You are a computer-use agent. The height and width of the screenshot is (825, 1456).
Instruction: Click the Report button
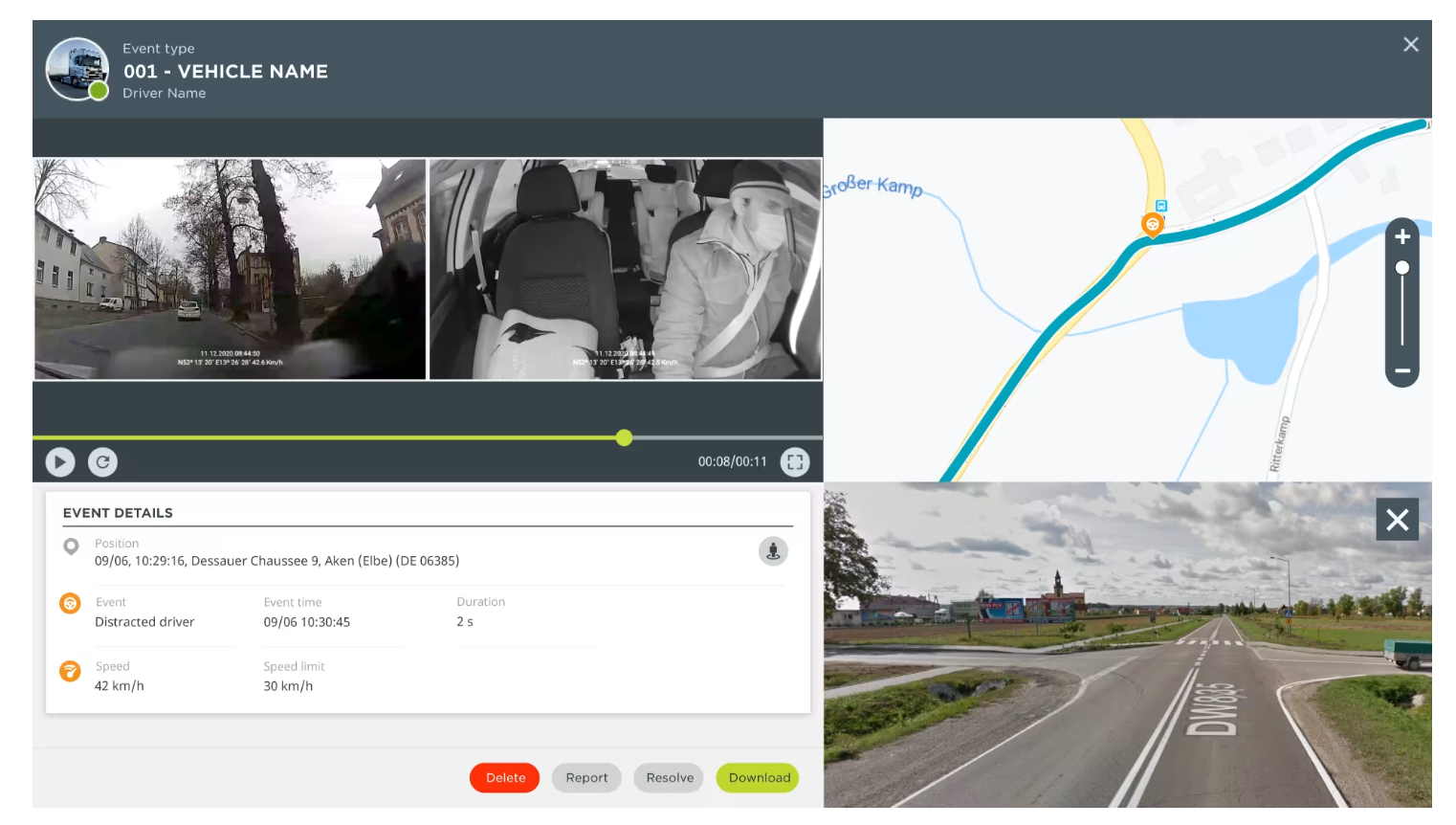pyautogui.click(x=586, y=778)
